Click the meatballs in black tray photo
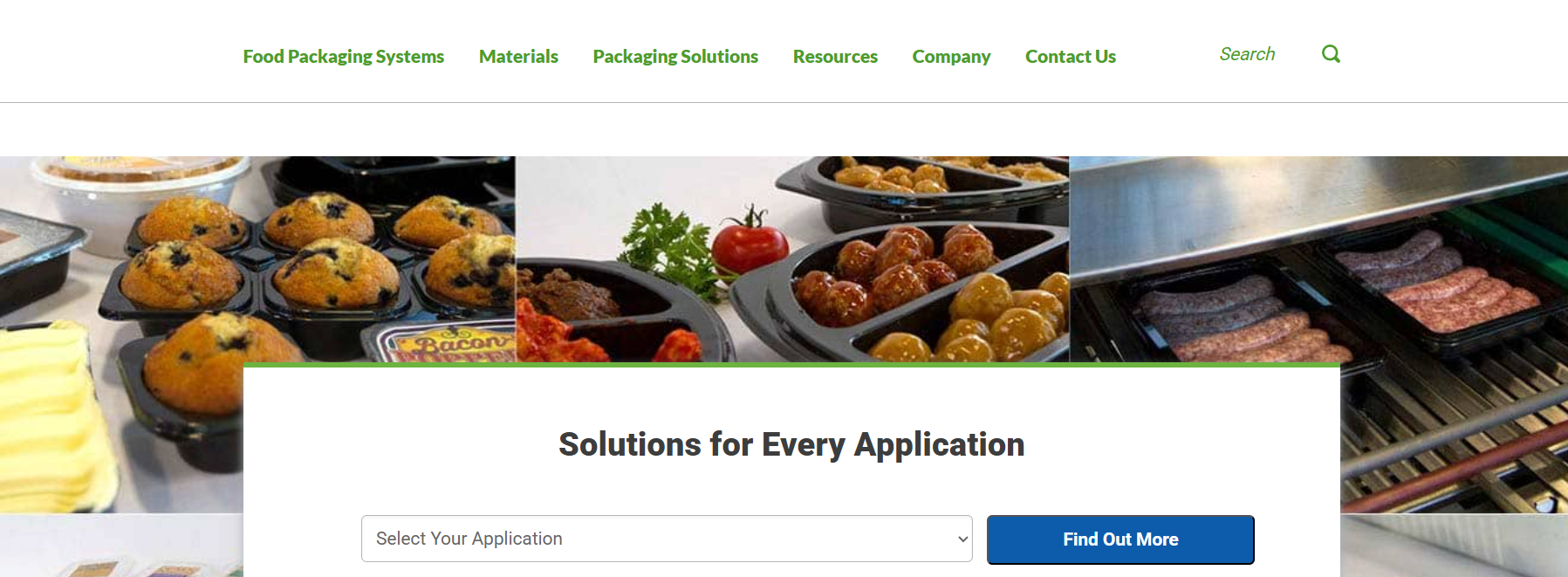Viewport: 1568px width, 577px height. [x=899, y=279]
